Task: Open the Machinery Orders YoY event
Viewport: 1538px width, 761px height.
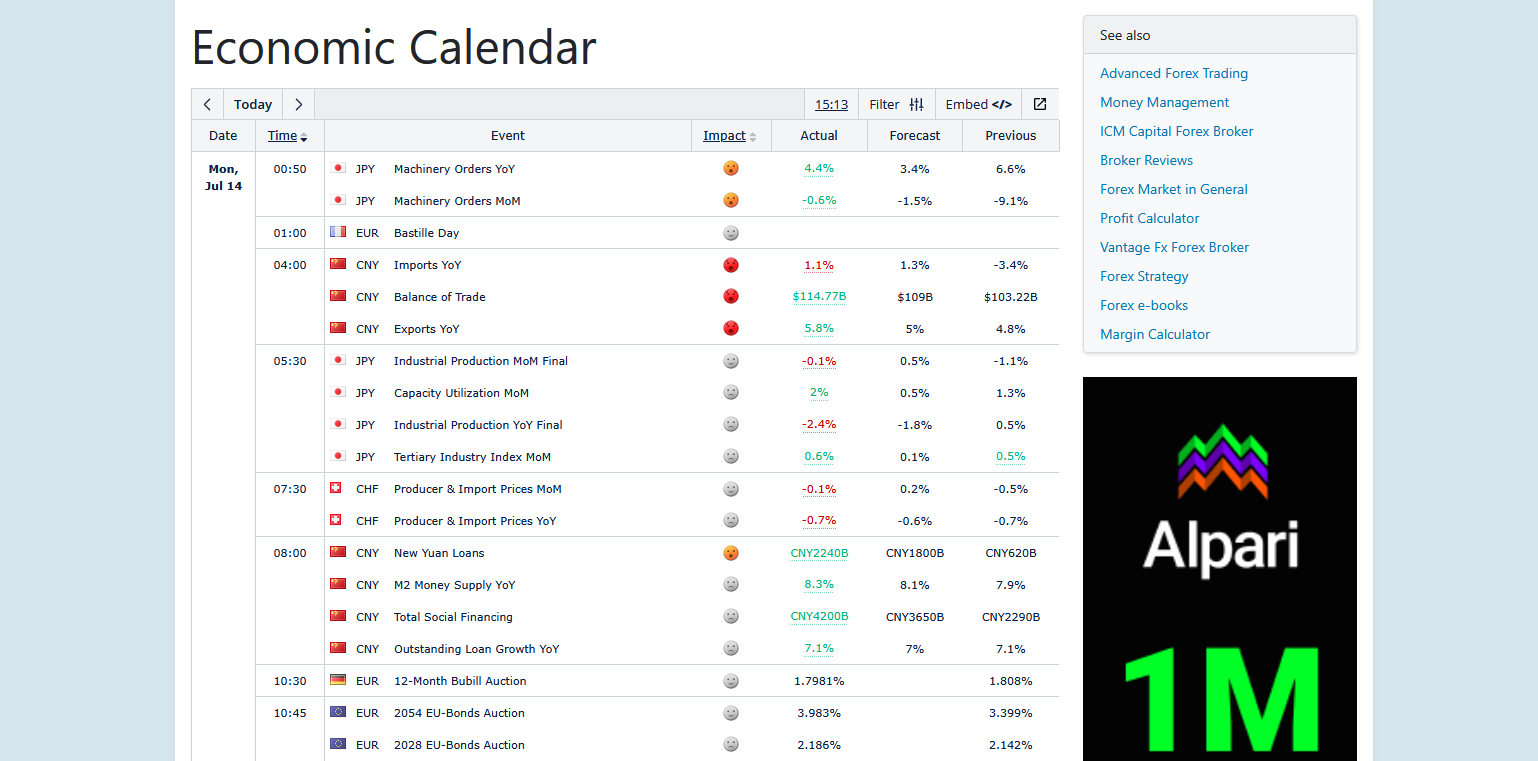Action: click(x=454, y=169)
